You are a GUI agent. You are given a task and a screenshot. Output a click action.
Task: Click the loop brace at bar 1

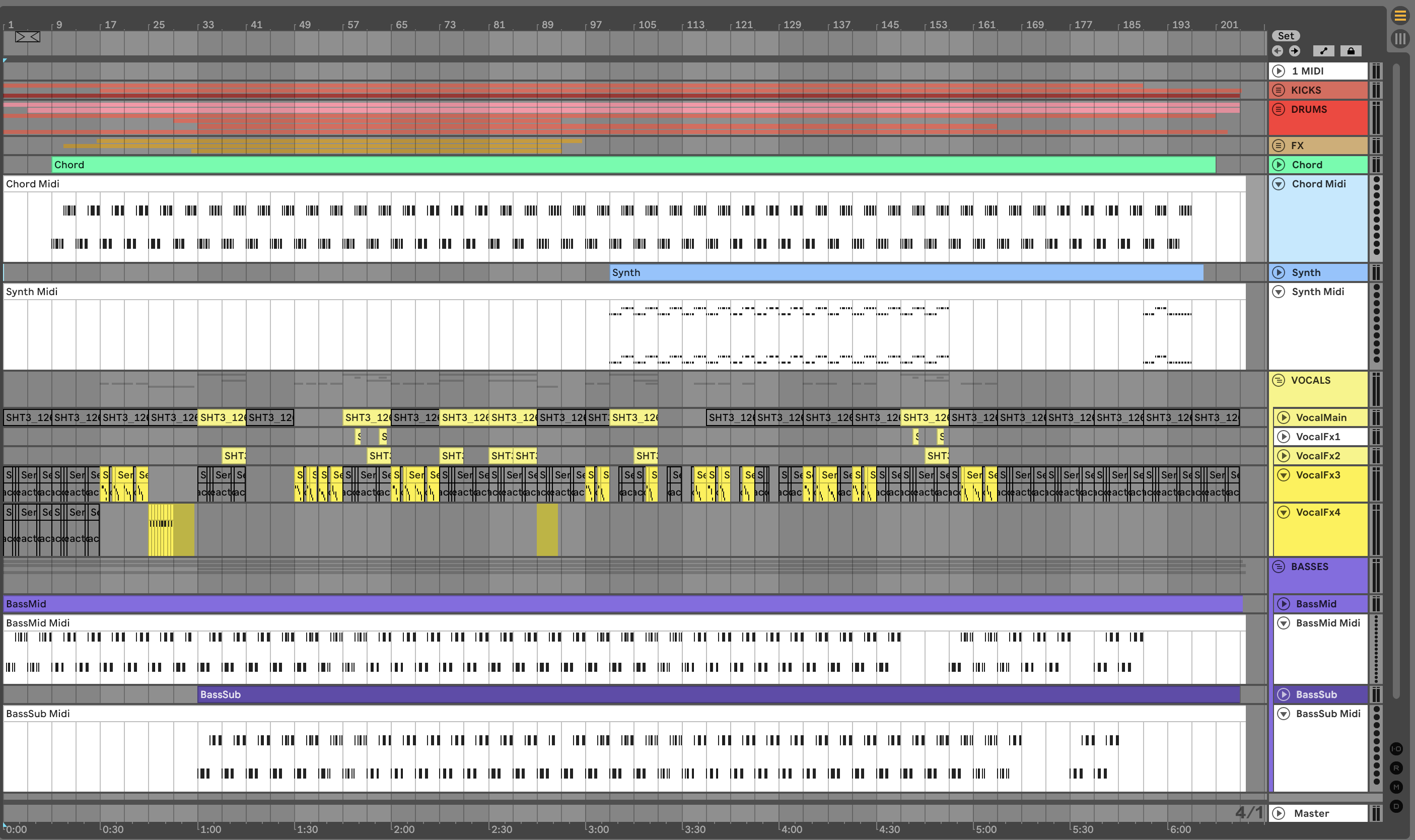click(x=27, y=37)
